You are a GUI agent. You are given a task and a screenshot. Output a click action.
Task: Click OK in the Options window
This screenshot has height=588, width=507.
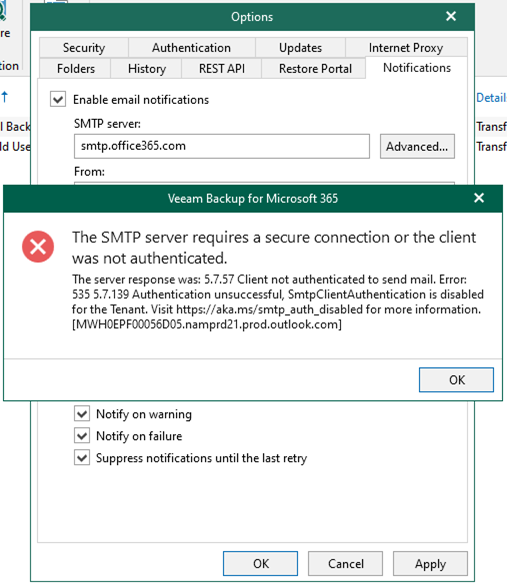tap(261, 563)
